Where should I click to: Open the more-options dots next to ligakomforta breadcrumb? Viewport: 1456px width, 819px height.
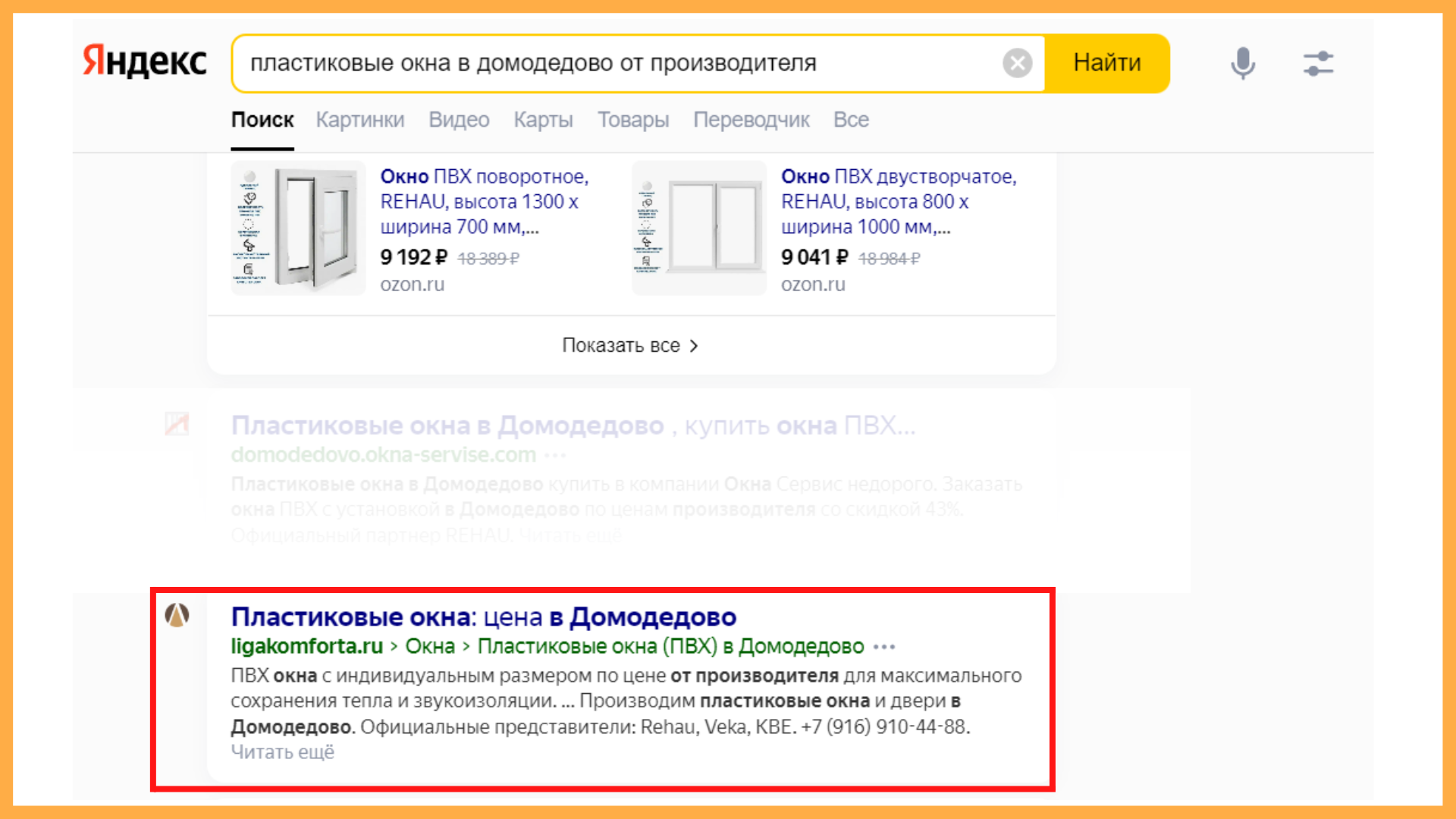(x=884, y=647)
